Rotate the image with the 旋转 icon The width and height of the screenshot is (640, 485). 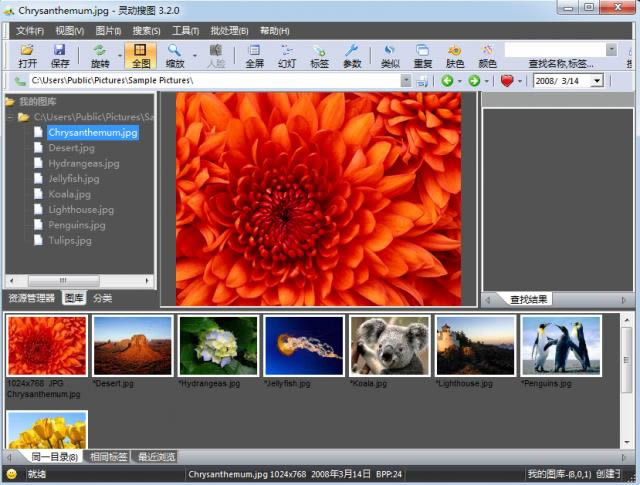(100, 55)
